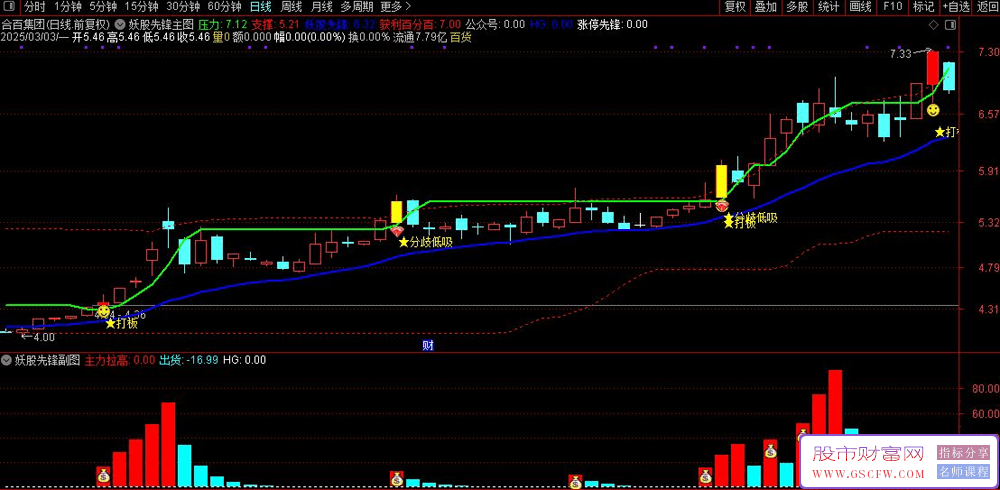The image size is (1000, 490).
Task: Click the 返回 back button
Action: (x=986, y=7)
